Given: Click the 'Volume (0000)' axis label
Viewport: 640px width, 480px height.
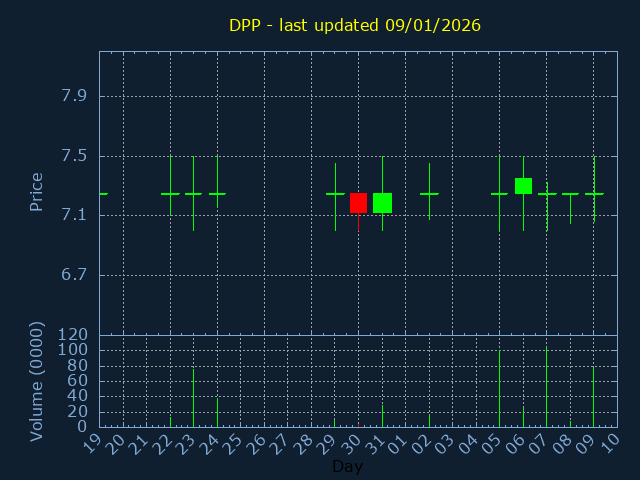Looking at the screenshot, I should (x=36, y=381).
